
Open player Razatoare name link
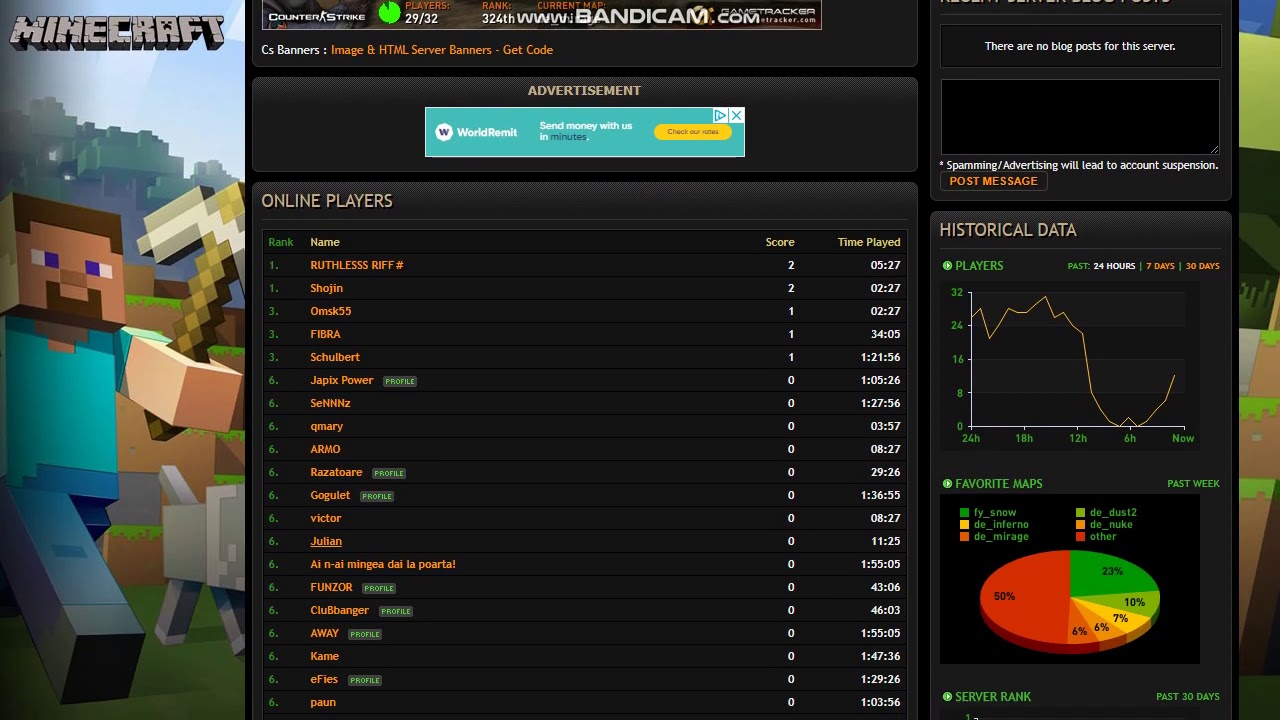pos(336,472)
